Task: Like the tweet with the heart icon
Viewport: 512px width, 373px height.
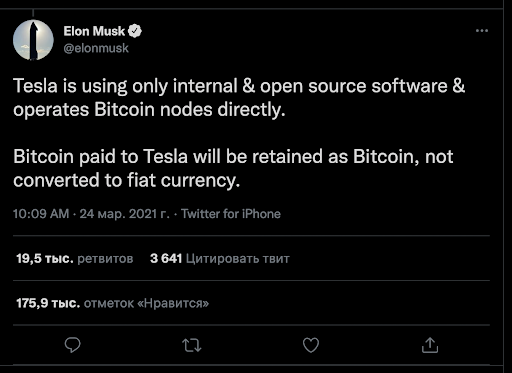Action: tap(311, 345)
